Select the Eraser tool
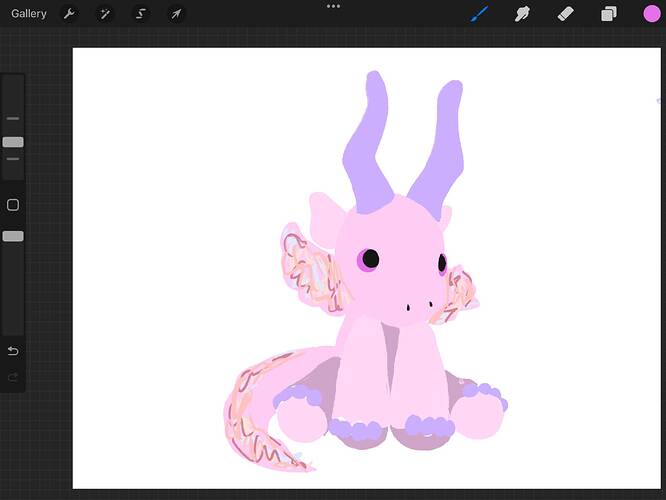This screenshot has width=666, height=500. click(x=565, y=14)
